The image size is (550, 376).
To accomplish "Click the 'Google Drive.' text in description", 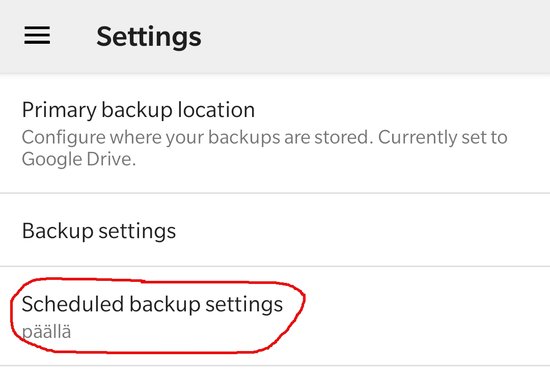I will 79,160.
